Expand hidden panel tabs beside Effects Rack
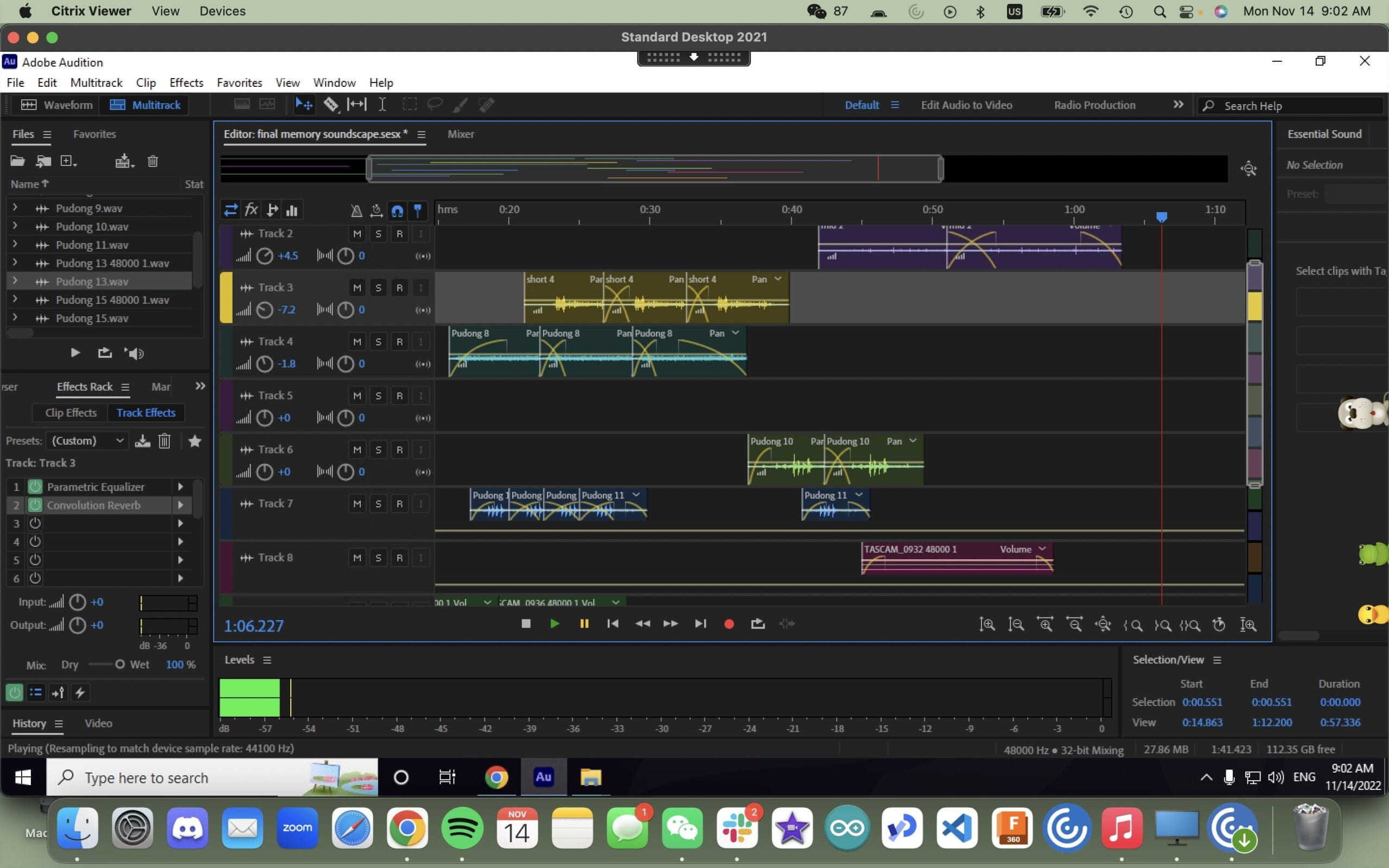The height and width of the screenshot is (868, 1389). point(200,386)
